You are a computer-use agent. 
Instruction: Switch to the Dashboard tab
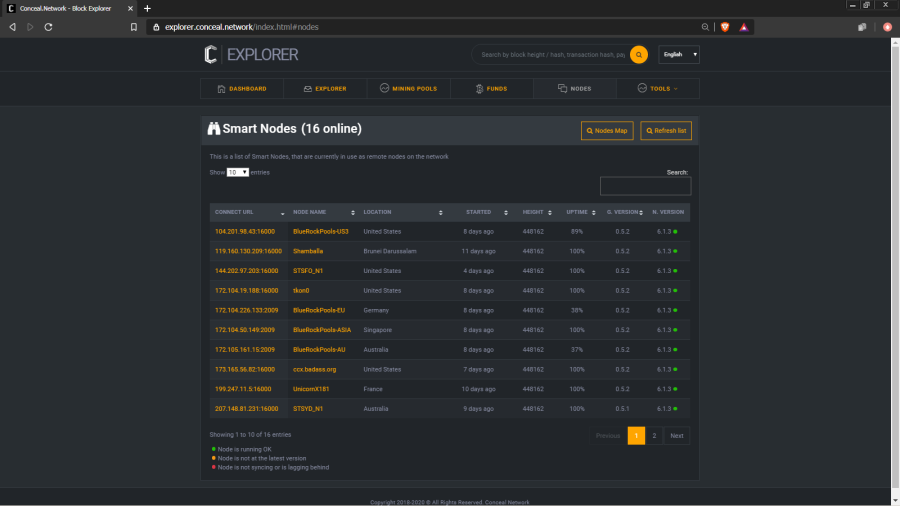[x=241, y=89]
